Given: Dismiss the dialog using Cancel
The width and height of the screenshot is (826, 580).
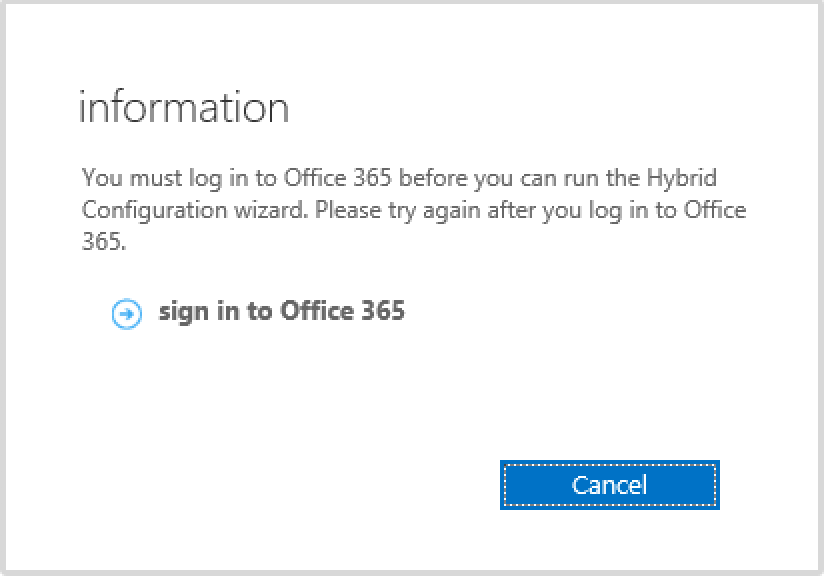Looking at the screenshot, I should 609,485.
